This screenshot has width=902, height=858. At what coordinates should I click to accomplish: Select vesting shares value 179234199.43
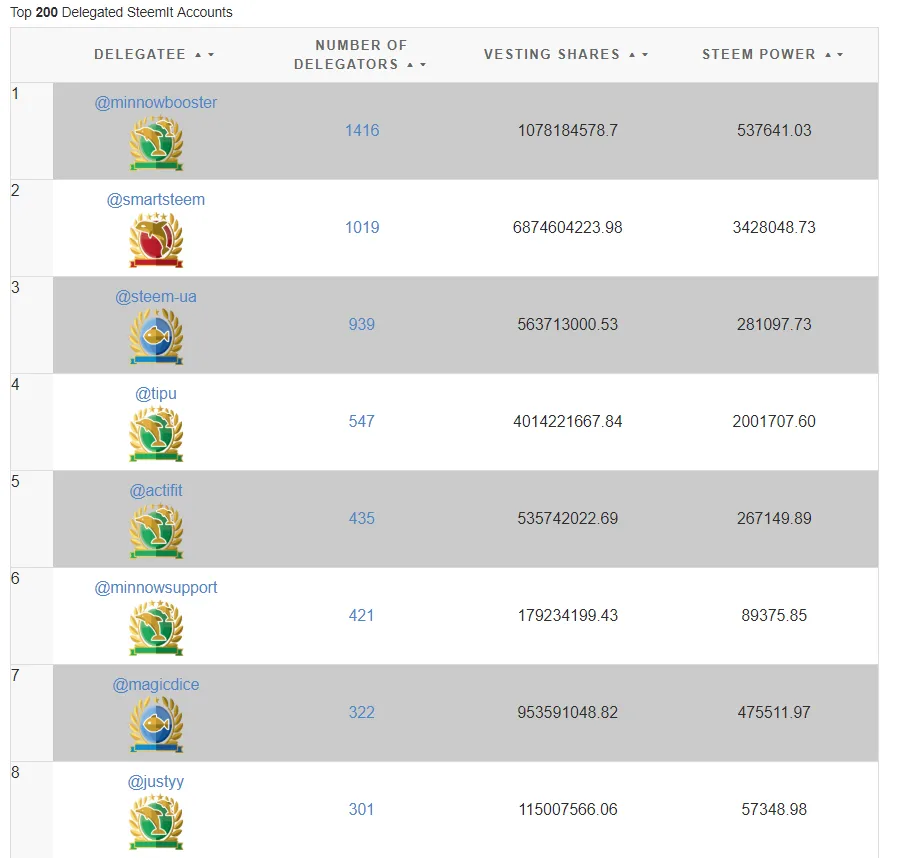click(568, 616)
